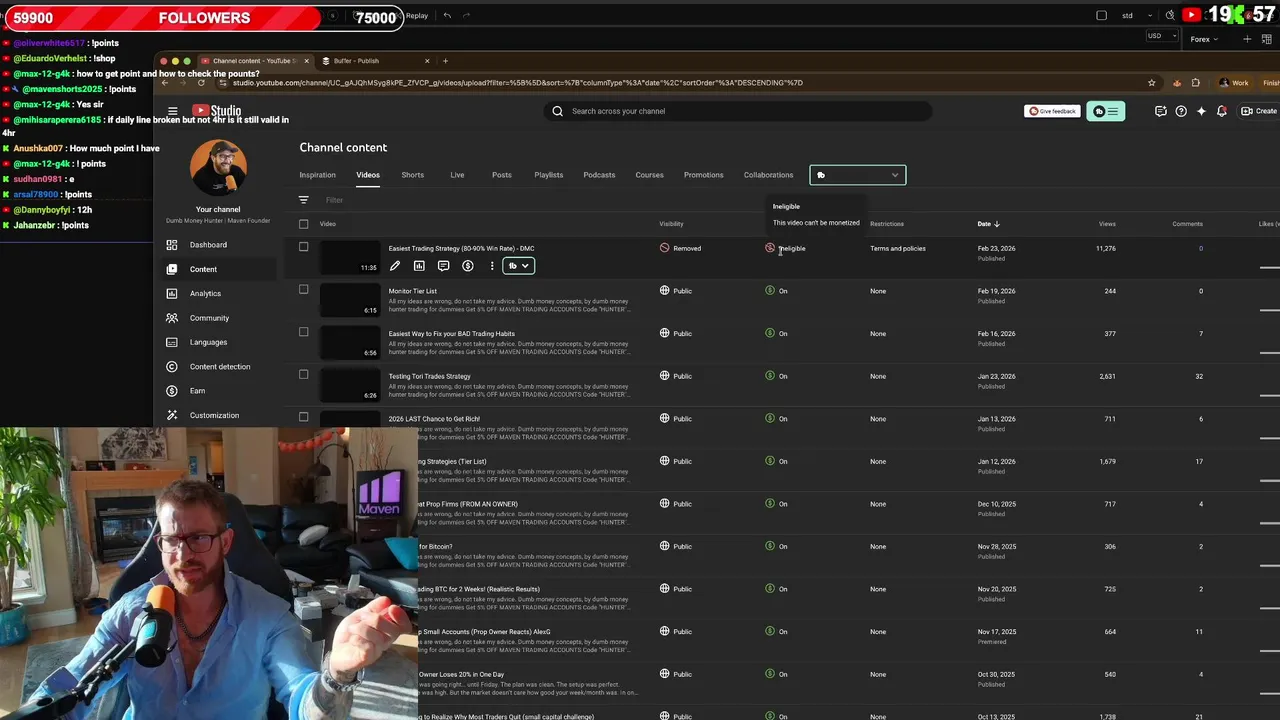Click the Search across your channel field
The width and height of the screenshot is (1280, 720).
[740, 111]
